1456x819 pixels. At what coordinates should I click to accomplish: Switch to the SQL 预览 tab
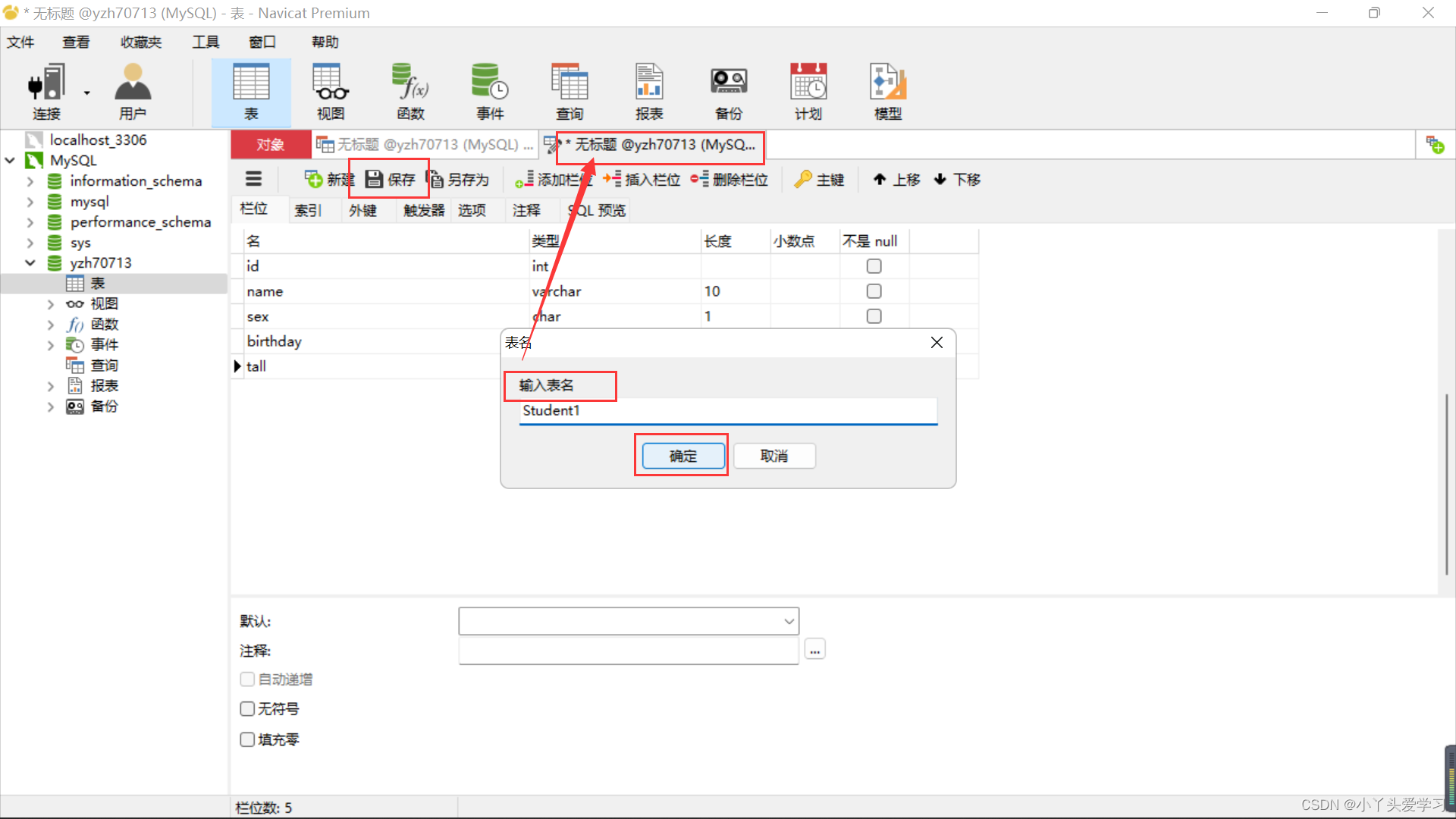[597, 210]
